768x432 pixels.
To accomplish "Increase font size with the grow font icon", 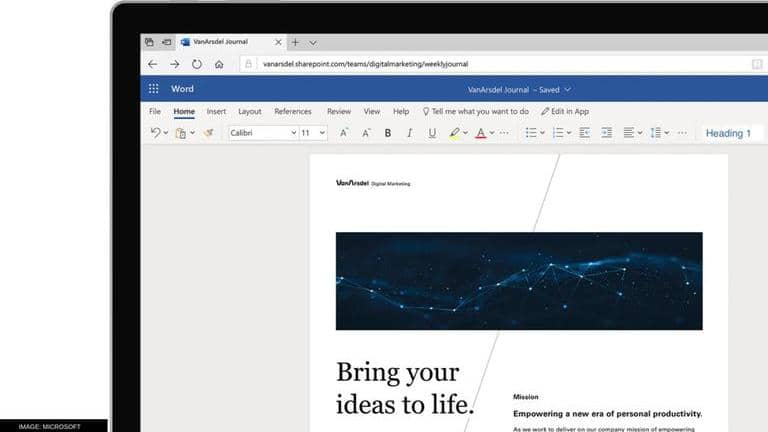I will (344, 133).
